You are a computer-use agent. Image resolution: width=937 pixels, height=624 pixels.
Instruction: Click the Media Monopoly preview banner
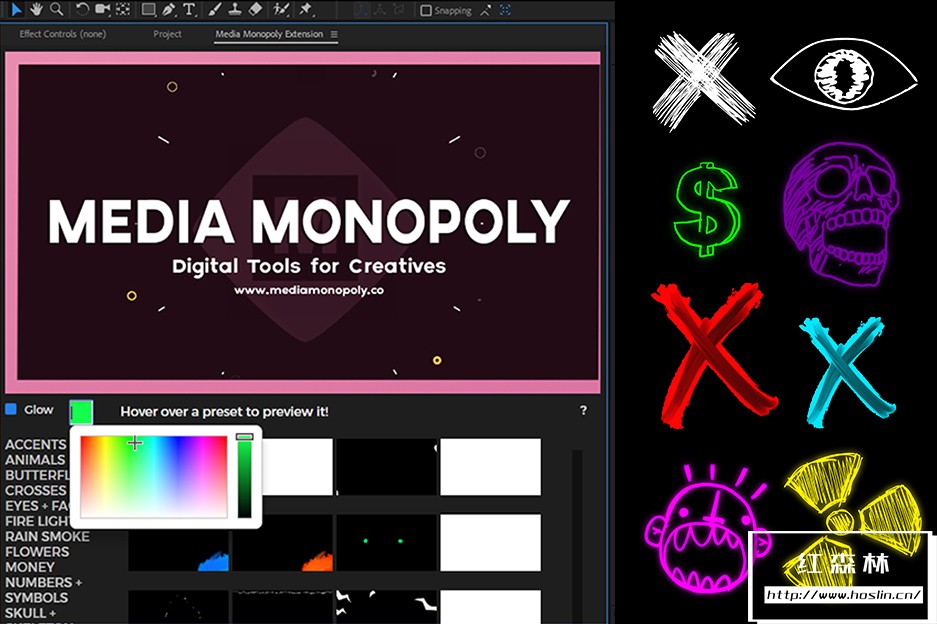click(x=303, y=222)
